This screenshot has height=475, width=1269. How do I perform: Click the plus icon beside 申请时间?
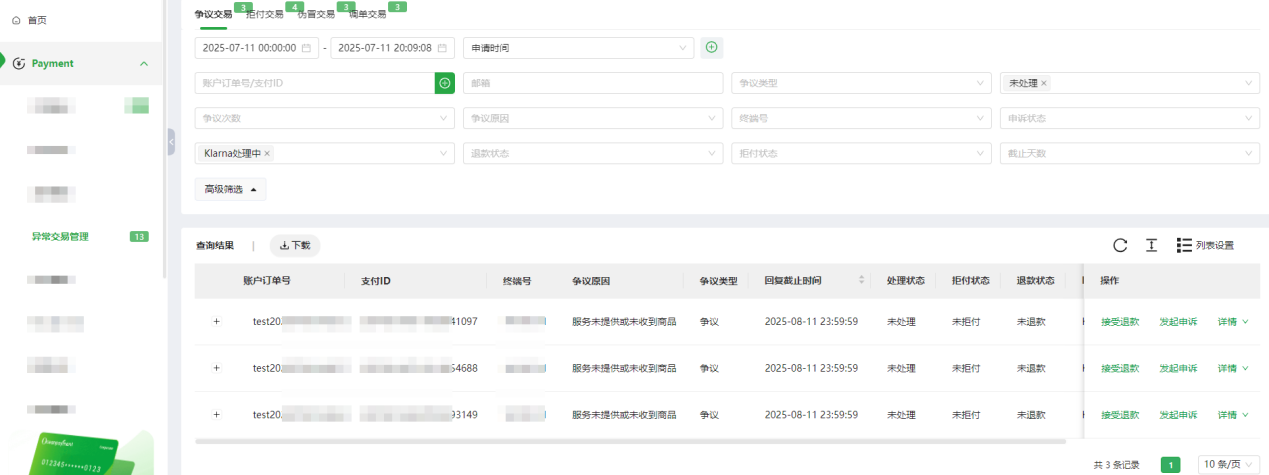point(711,47)
